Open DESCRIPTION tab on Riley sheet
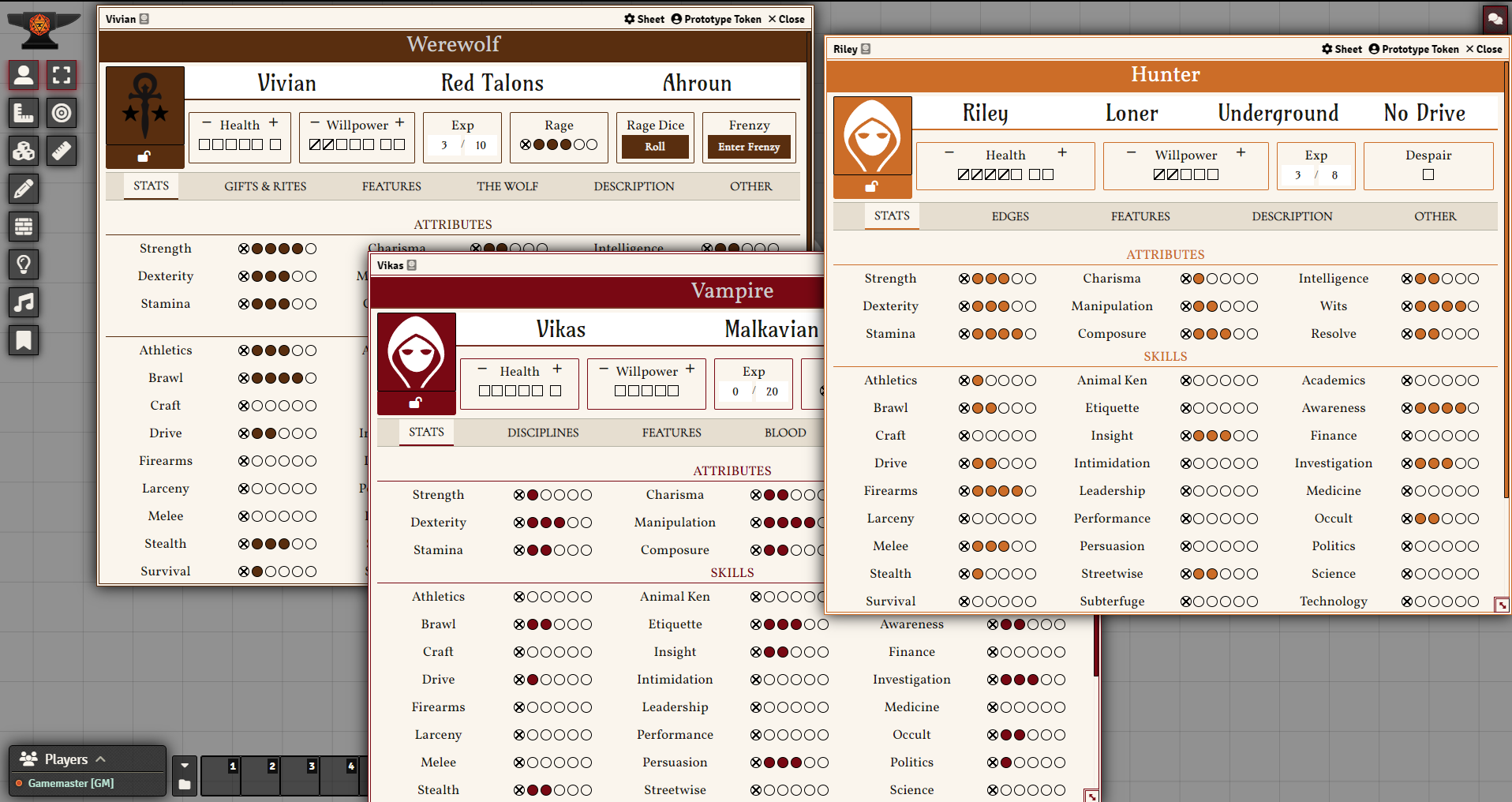 pos(1292,216)
